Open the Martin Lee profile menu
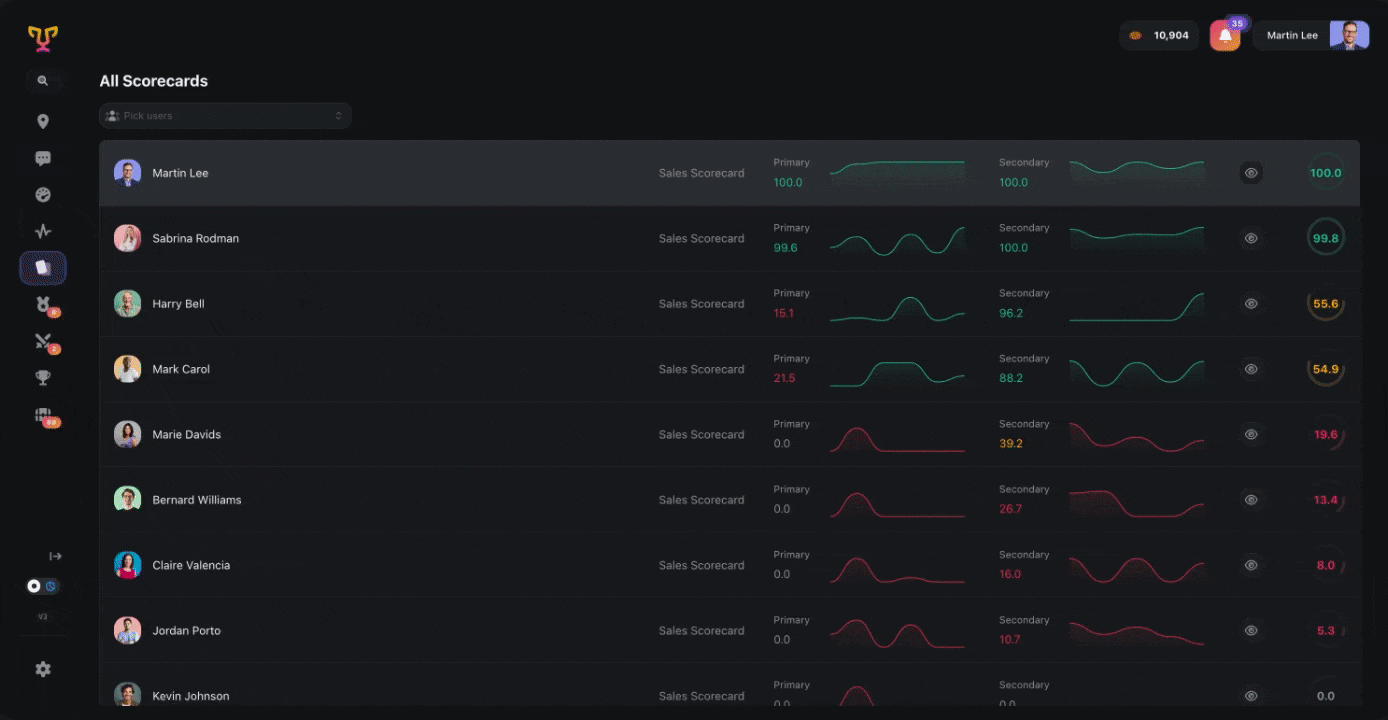Viewport: 1388px width, 720px height. tap(1311, 36)
